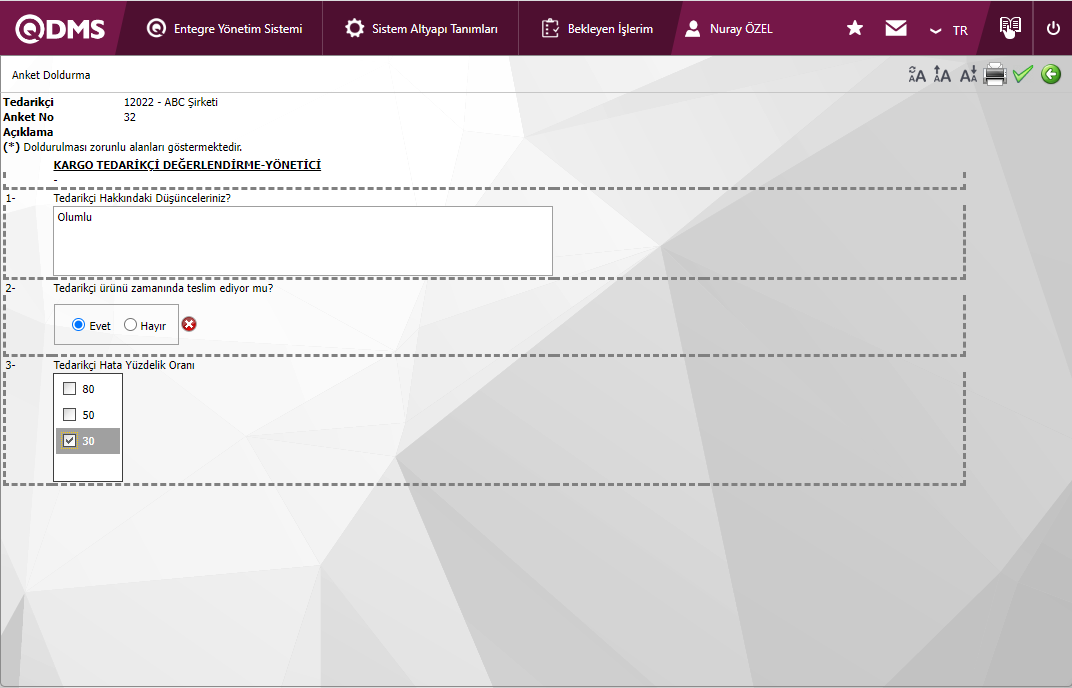
Task: Click the 12022 - ABC Şirketi supplier value
Action: (x=171, y=102)
